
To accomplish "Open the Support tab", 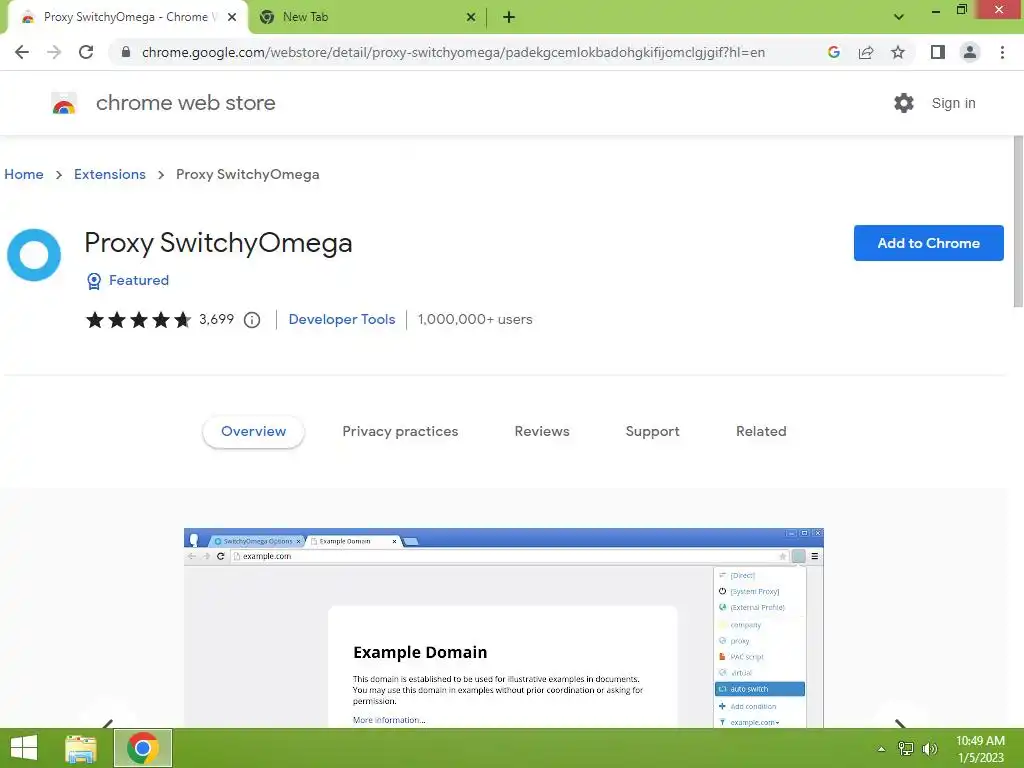I will 652,432.
